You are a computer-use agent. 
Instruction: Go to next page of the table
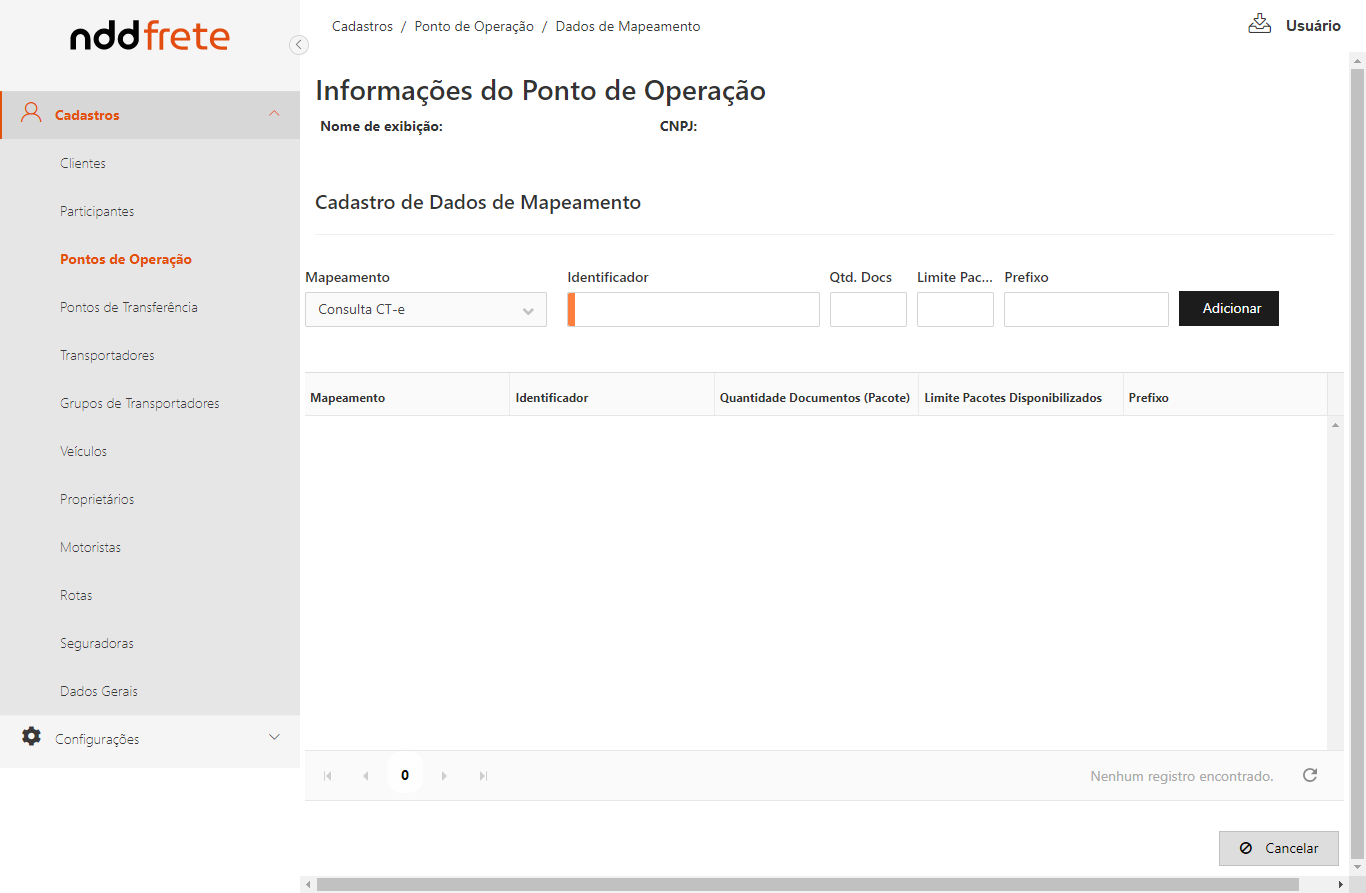(444, 776)
